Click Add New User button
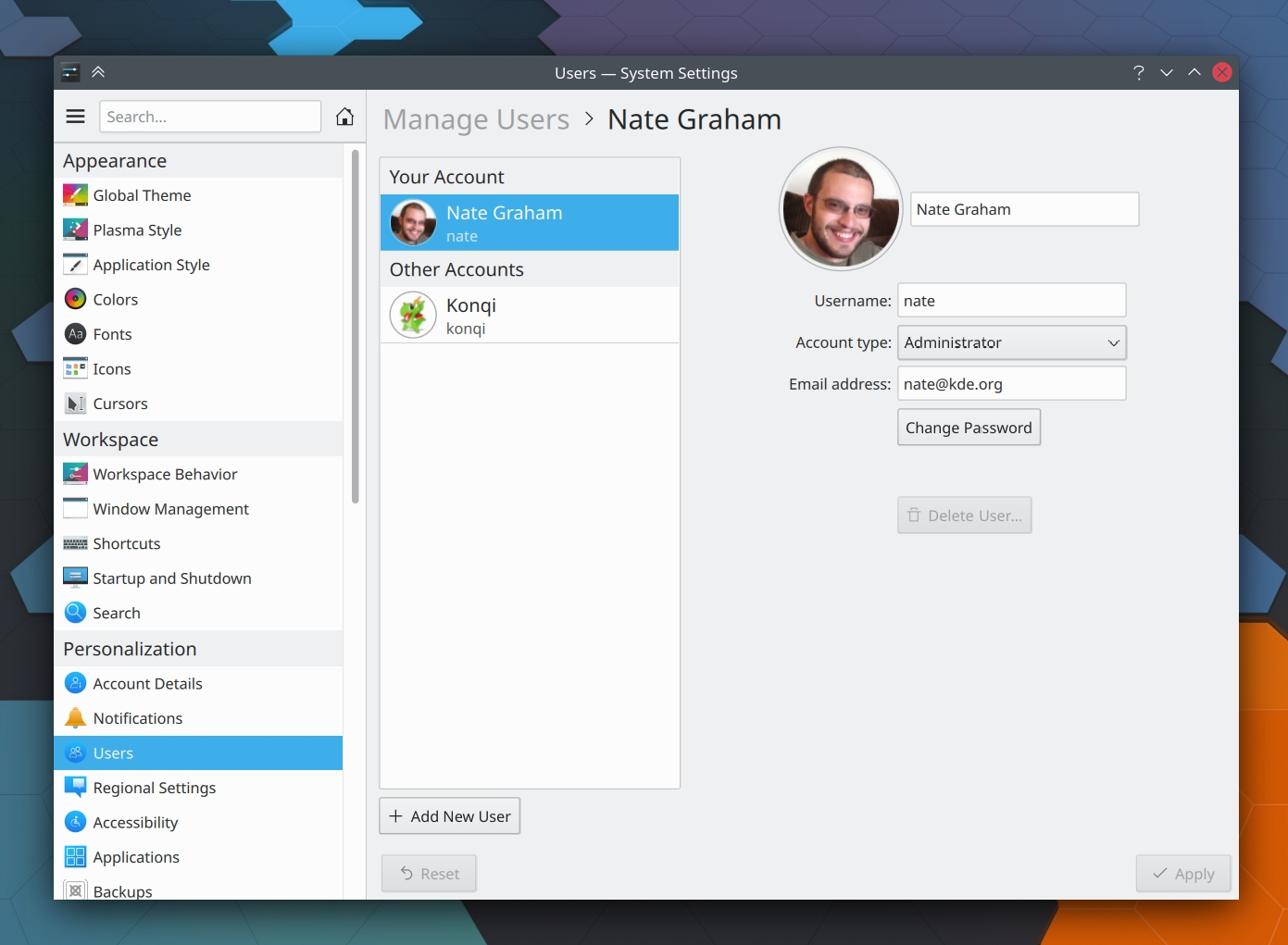Viewport: 1288px width, 945px height. pyautogui.click(x=450, y=816)
